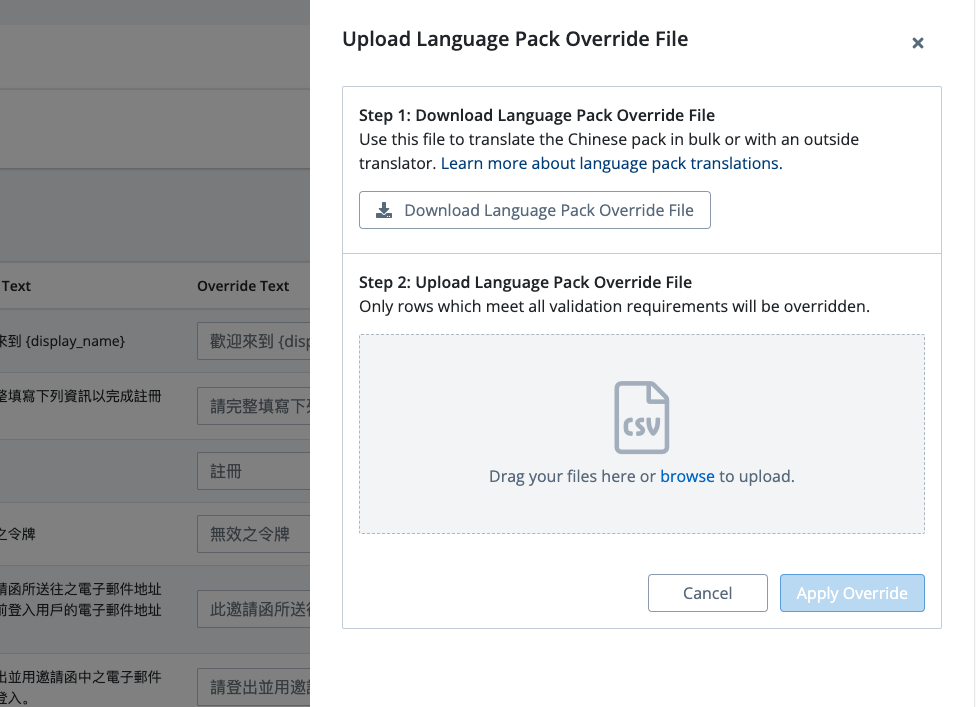This screenshot has height=707, width=976.
Task: Close the Upload Language Pack dialog
Action: point(917,43)
